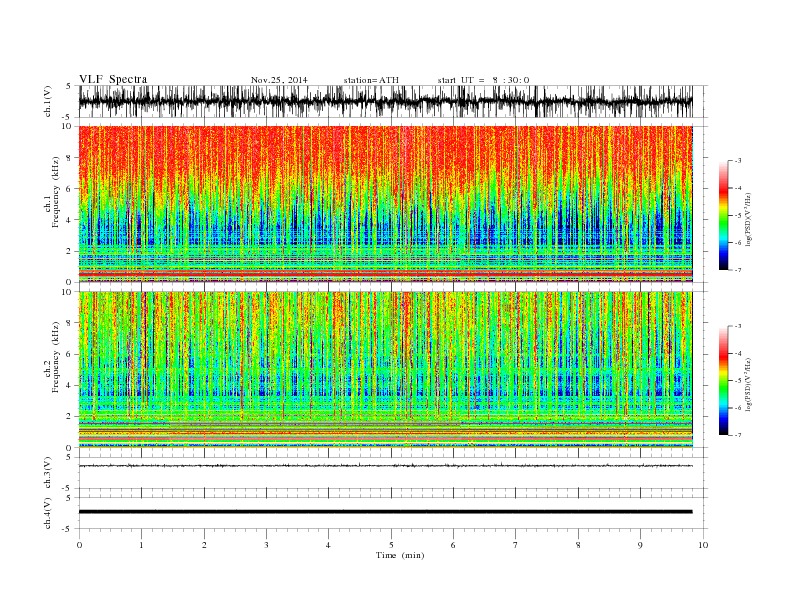Screen dimensions: 792x612
Task: Click the "5" tick of the ch.1(V) axis
Action: pyautogui.click(x=70, y=86)
